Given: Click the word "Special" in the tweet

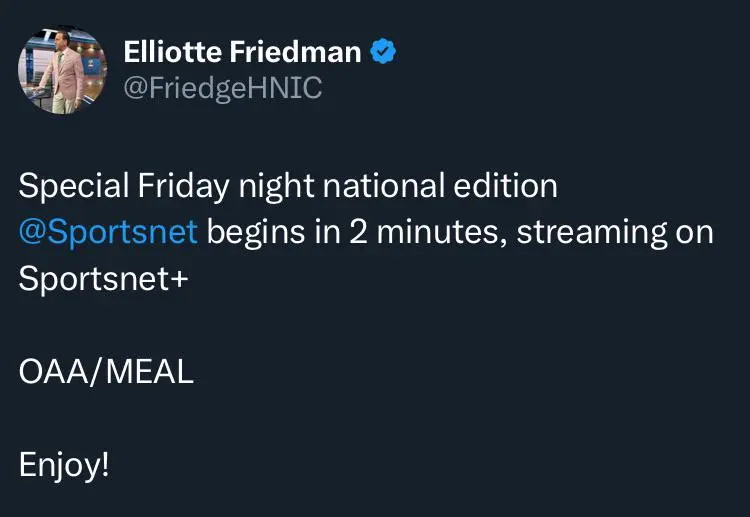Looking at the screenshot, I should [74, 186].
